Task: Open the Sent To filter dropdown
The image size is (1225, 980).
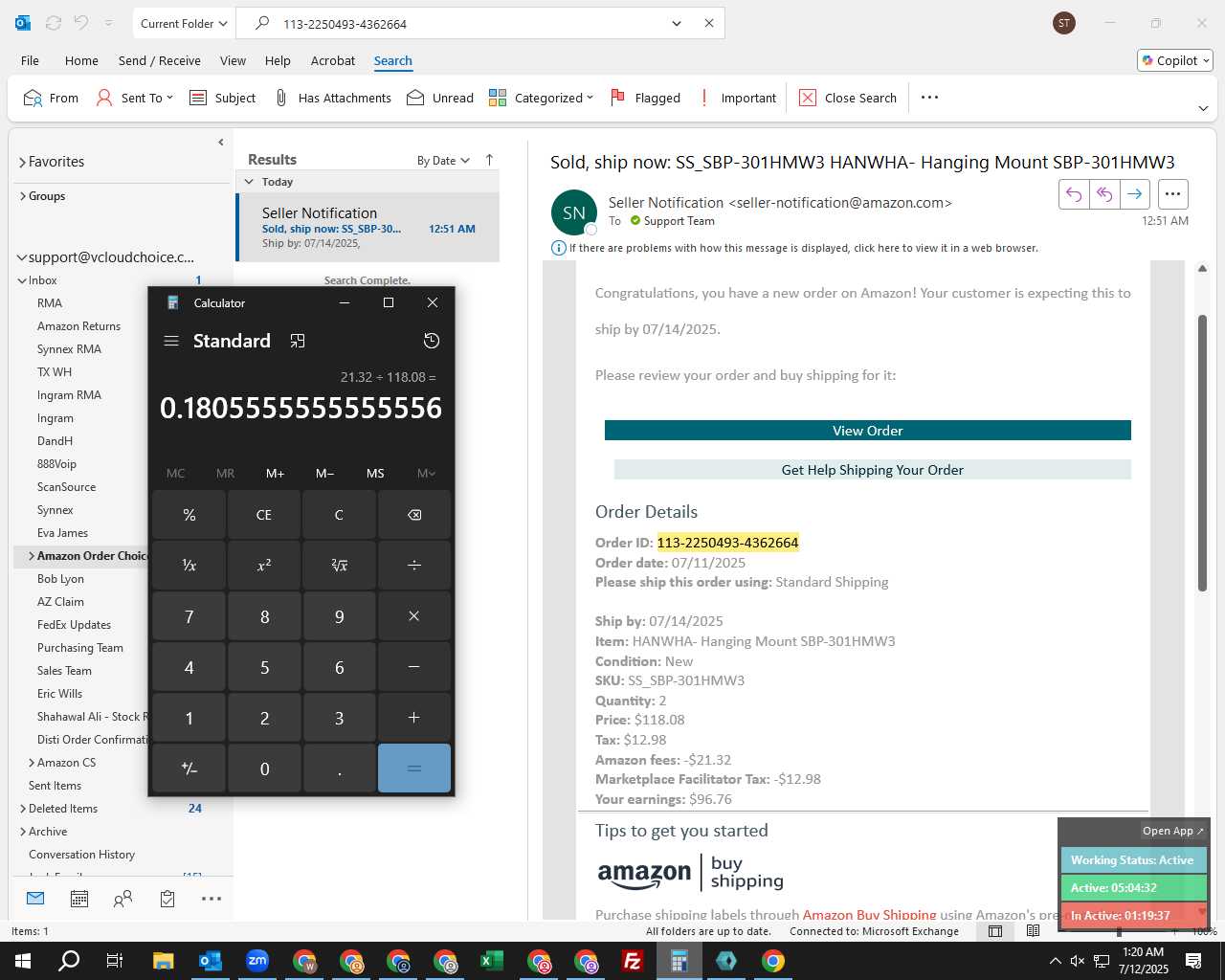Action: pyautogui.click(x=135, y=98)
